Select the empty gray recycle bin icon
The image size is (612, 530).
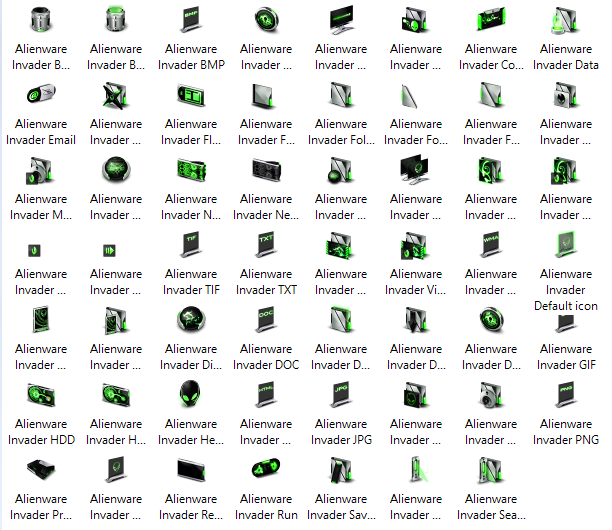41,20
